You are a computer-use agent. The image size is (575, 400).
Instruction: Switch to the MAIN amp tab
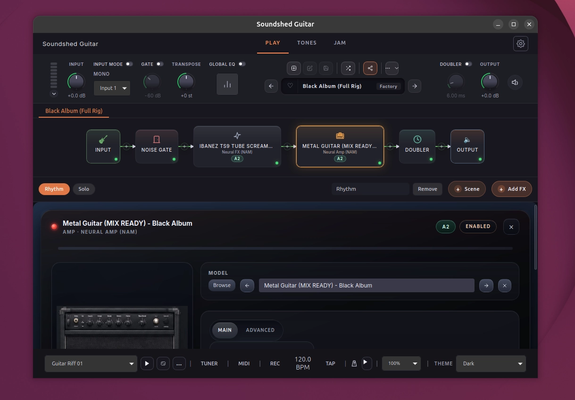click(x=225, y=330)
